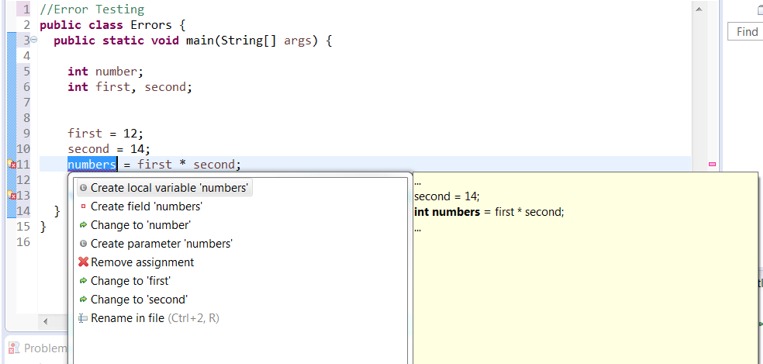
Task: Select Create field 'numbers'
Action: [140, 206]
